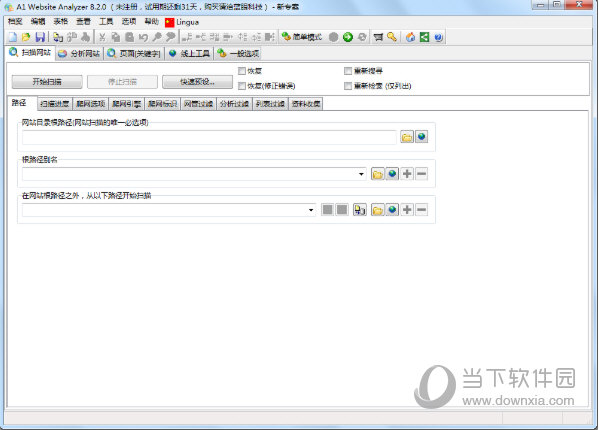Switch to the 线上工具 tab
The width and height of the screenshot is (599, 430).
coord(189,53)
